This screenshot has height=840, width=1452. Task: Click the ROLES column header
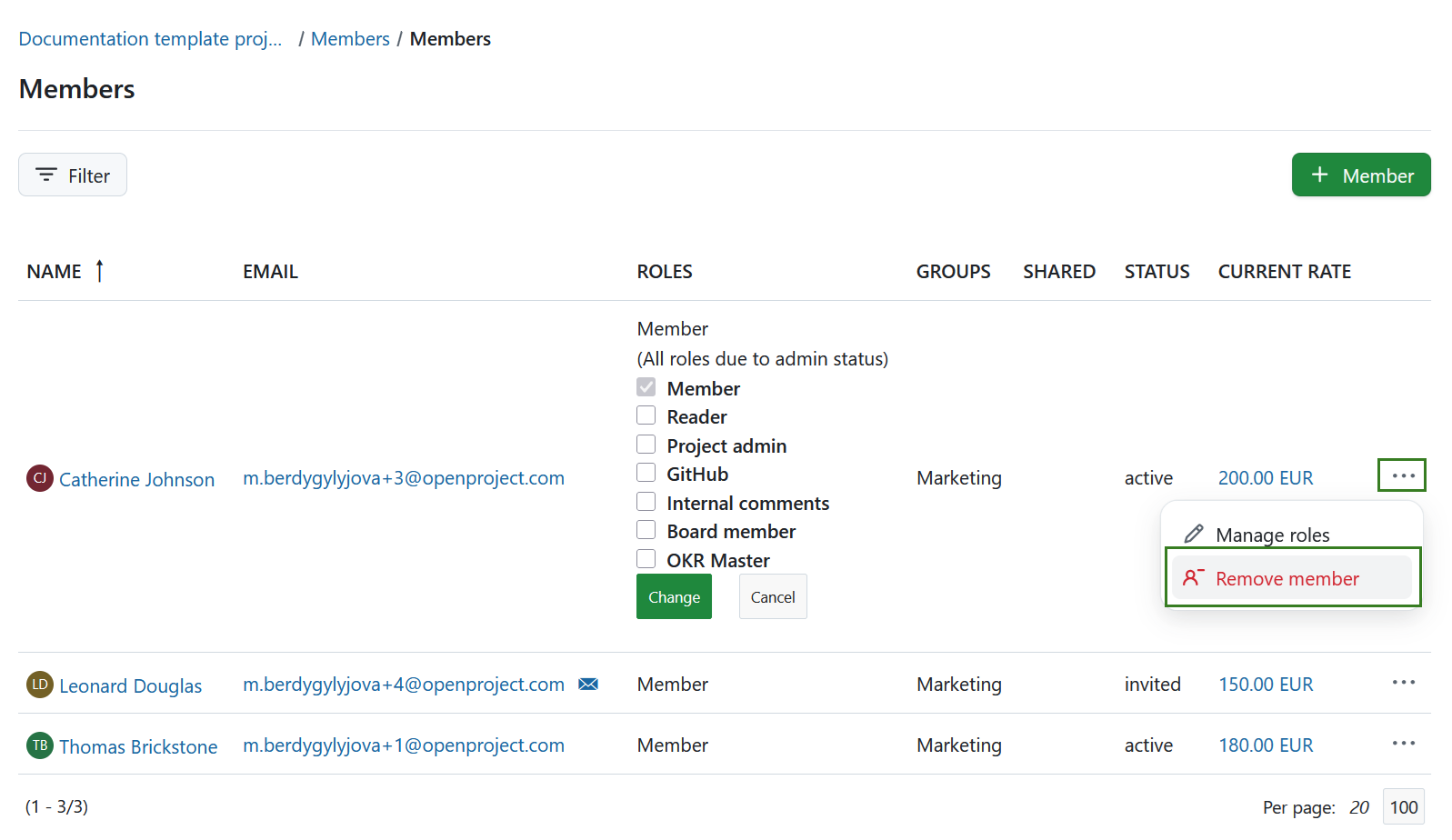665,272
